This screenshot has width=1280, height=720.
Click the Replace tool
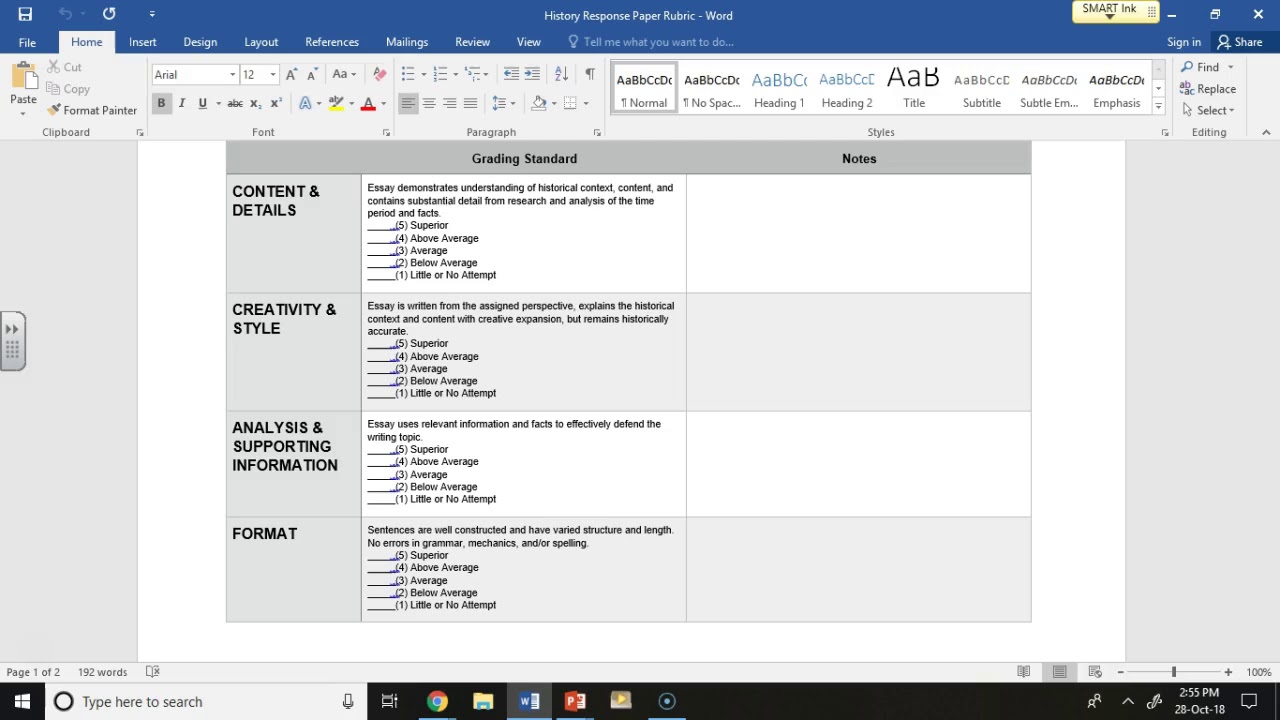coord(1208,89)
